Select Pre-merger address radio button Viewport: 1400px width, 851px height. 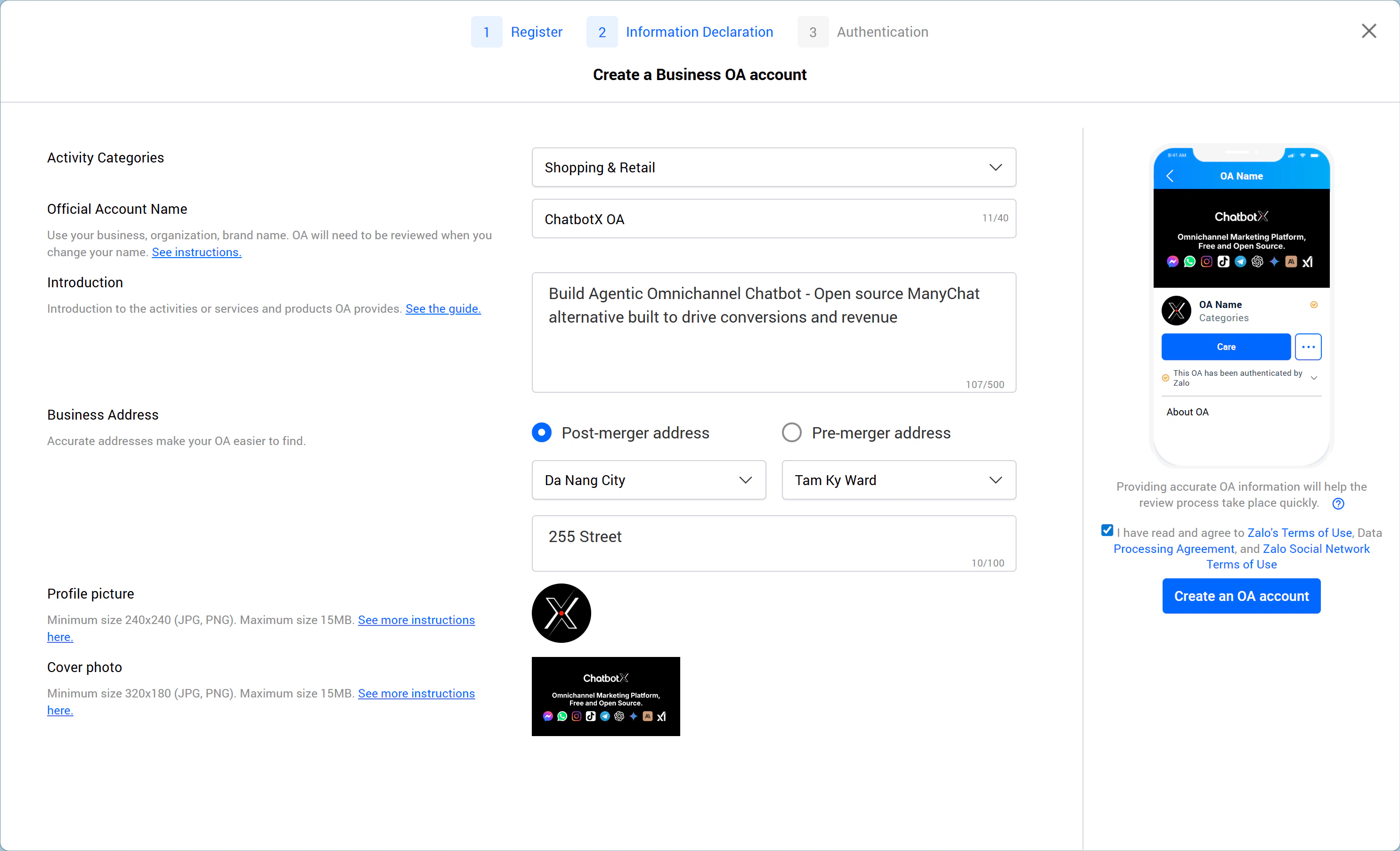point(791,432)
